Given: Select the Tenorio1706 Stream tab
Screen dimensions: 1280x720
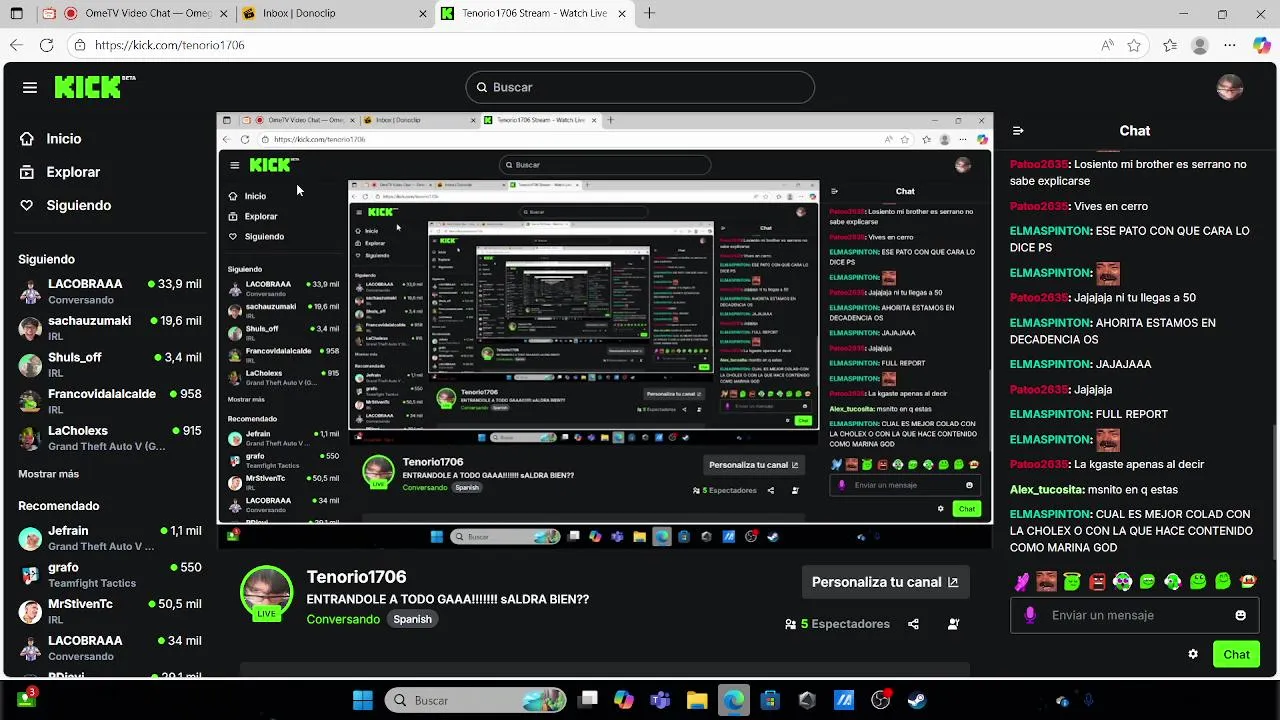Looking at the screenshot, I should [535, 14].
